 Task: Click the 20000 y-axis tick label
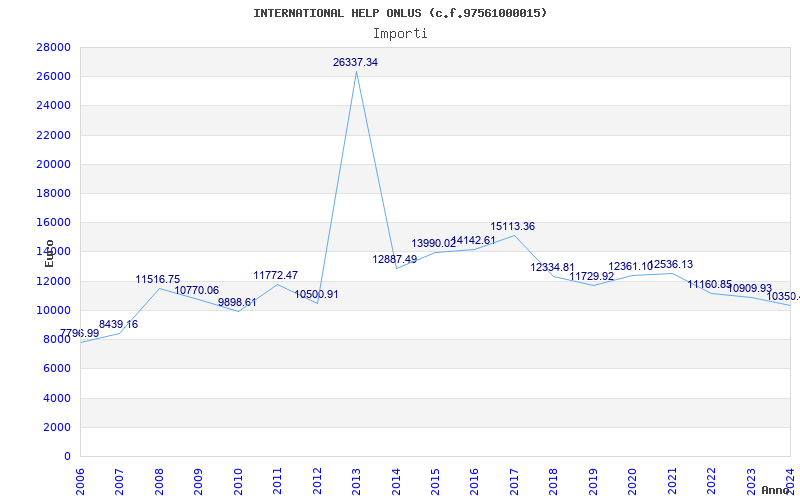53,164
